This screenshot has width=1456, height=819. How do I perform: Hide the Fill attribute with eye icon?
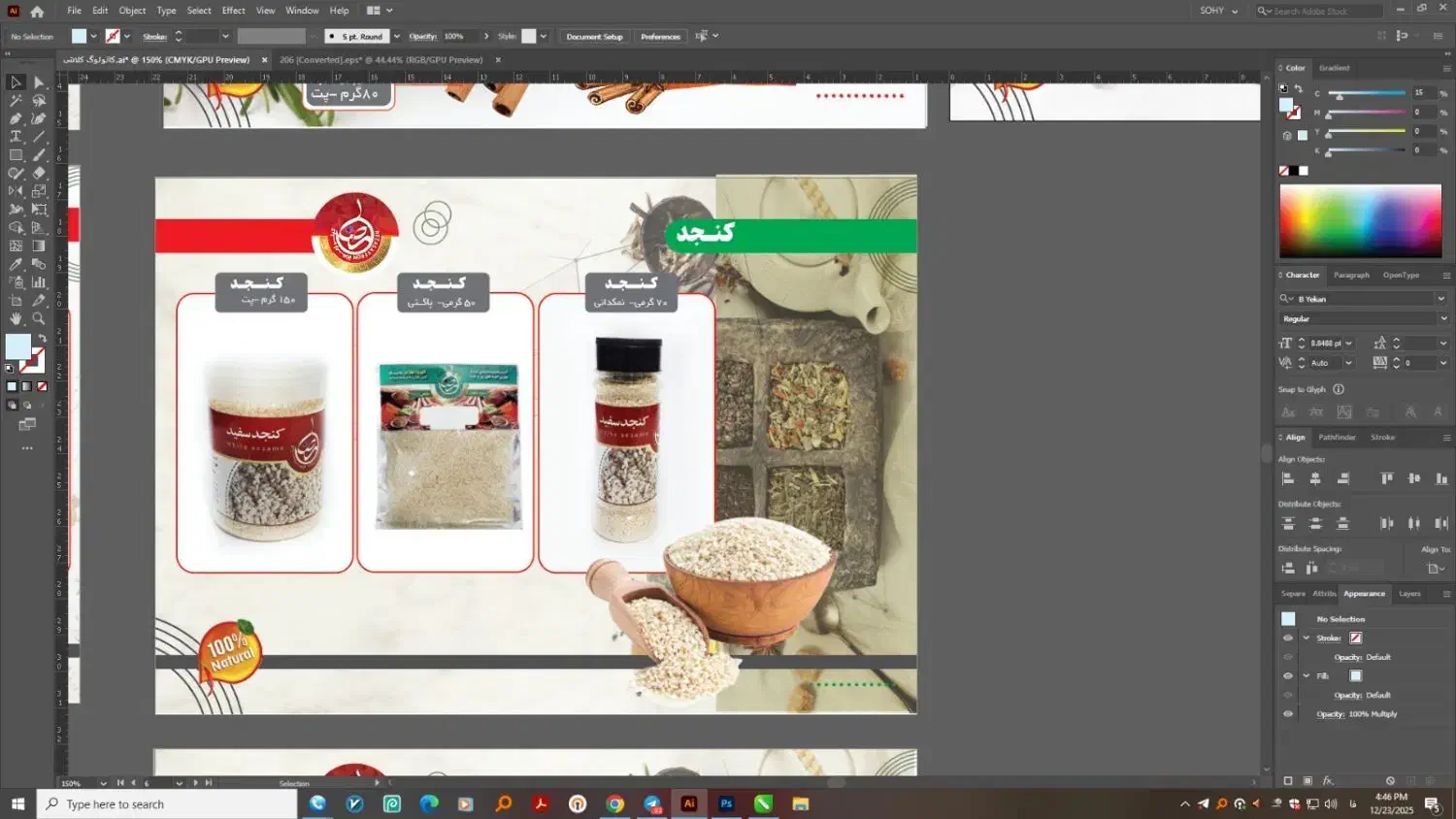[1288, 676]
